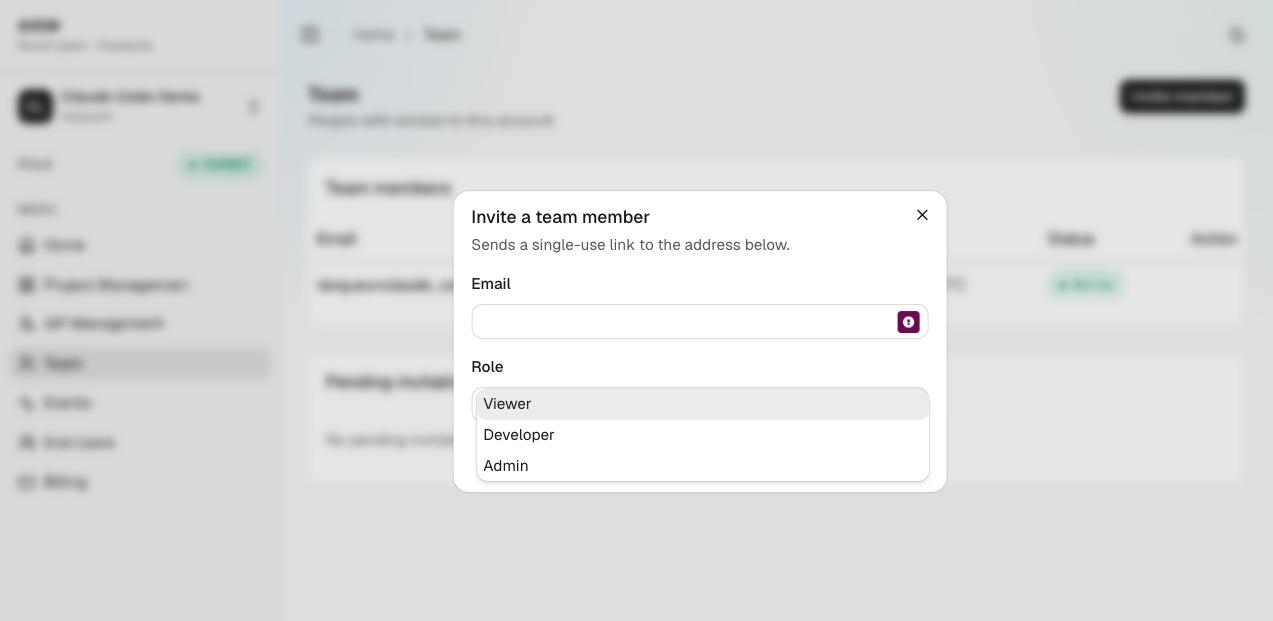Open Events in the sidebar menu
The height and width of the screenshot is (621, 1273).
pyautogui.click(x=141, y=403)
